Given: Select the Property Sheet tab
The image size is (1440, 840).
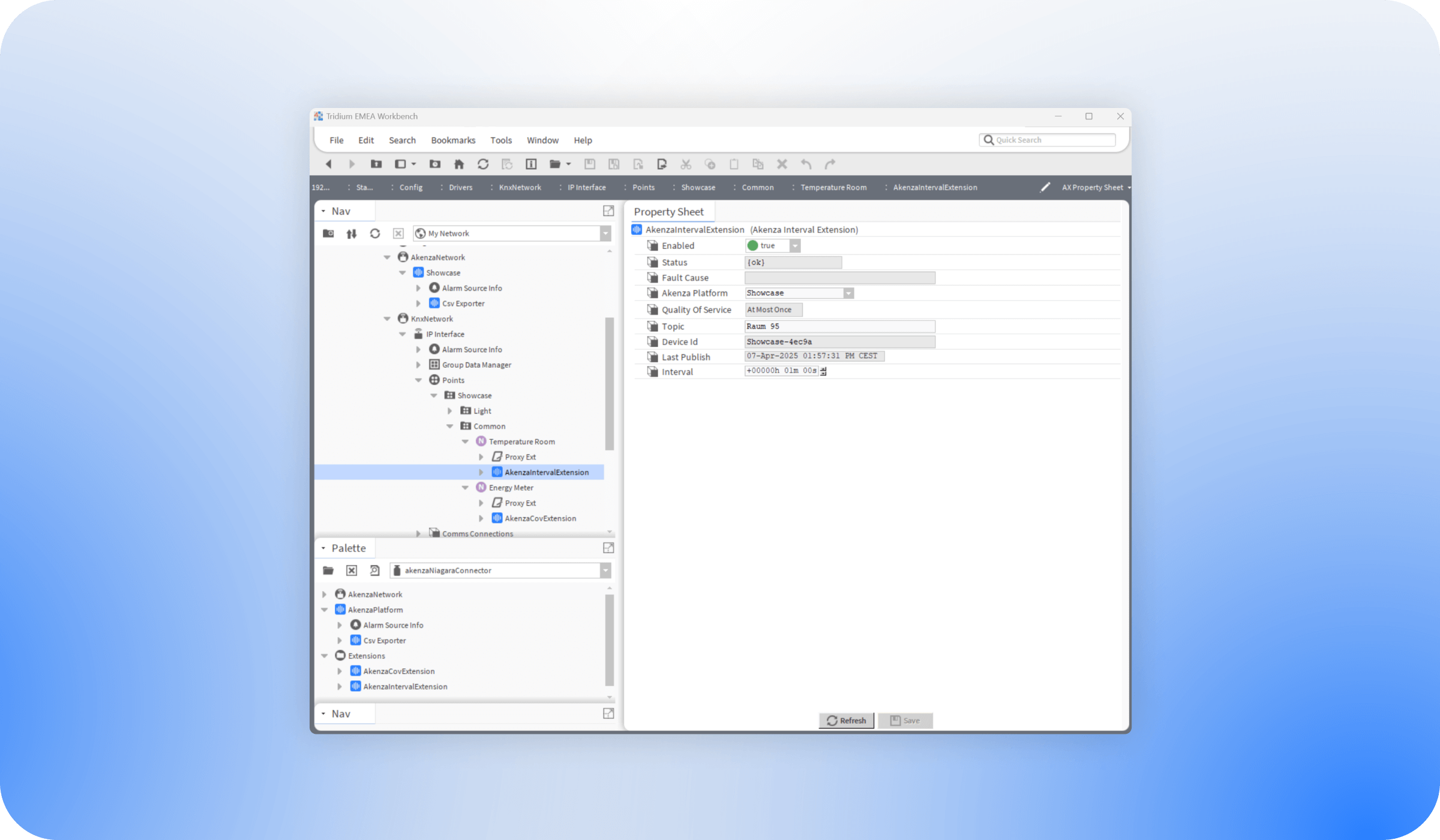Looking at the screenshot, I should coord(668,212).
